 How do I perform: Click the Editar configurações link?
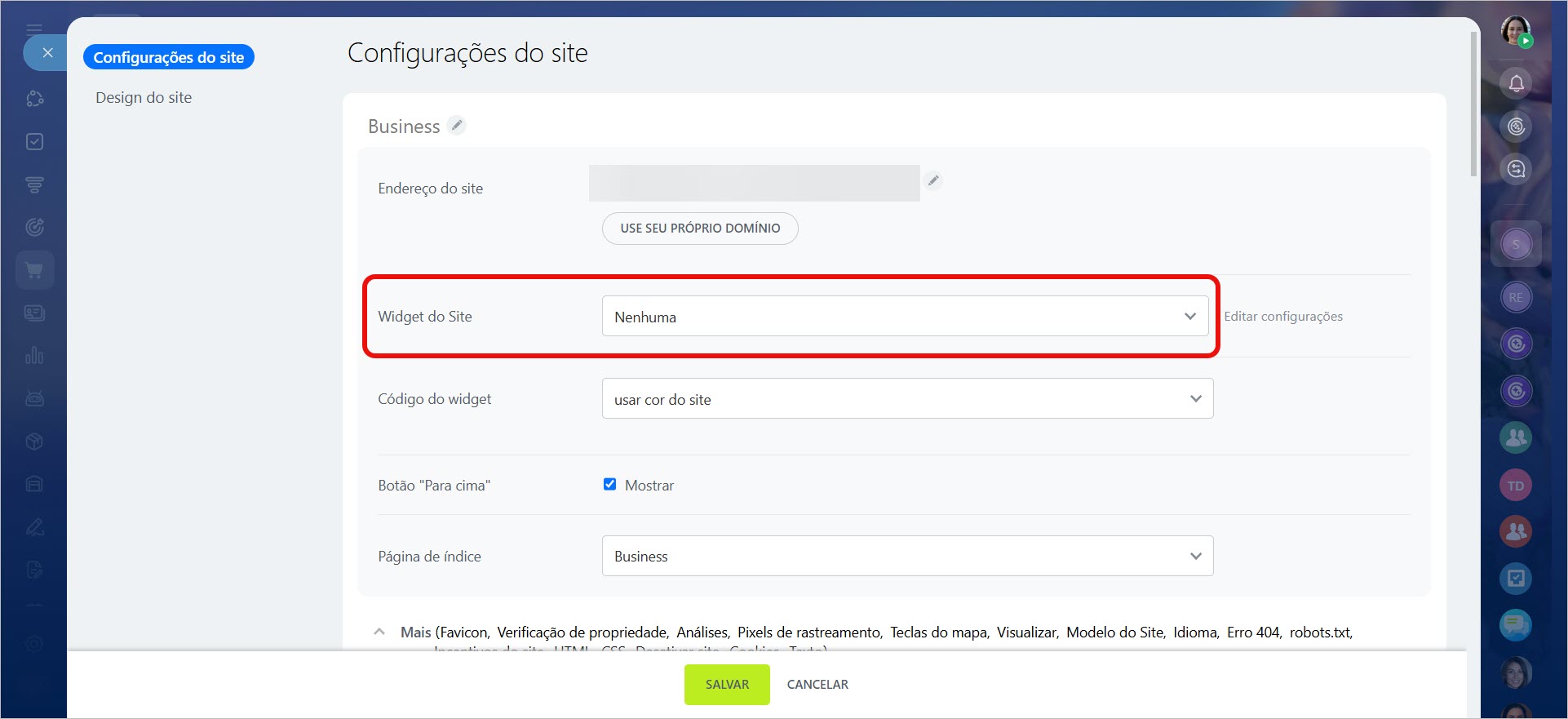click(1282, 317)
